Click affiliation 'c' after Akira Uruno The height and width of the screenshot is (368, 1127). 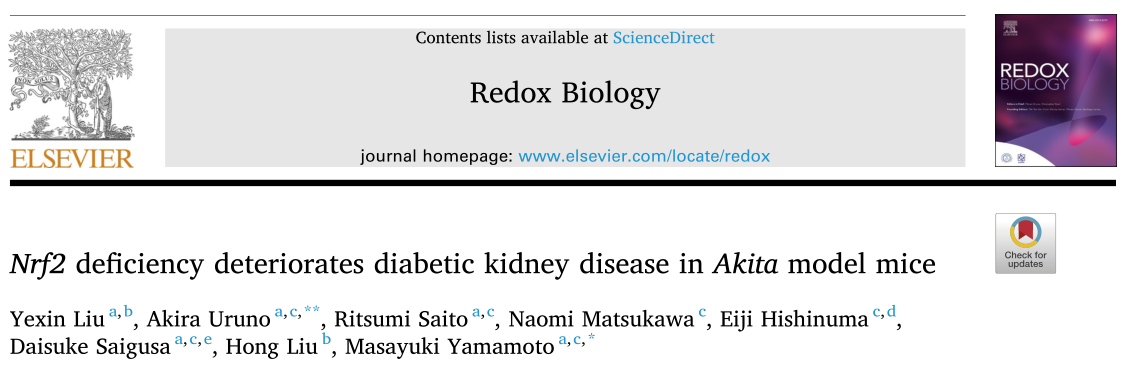point(294,312)
